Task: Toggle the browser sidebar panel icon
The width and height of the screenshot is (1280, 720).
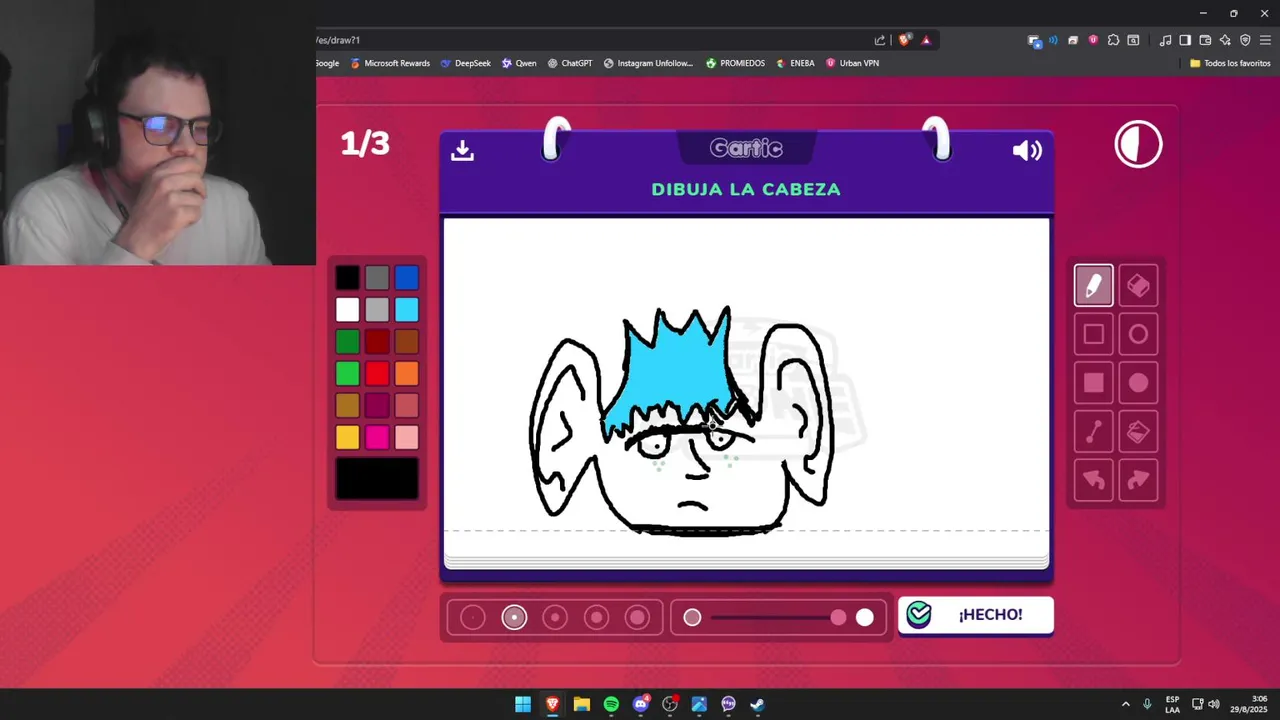Action: pos(1185,40)
